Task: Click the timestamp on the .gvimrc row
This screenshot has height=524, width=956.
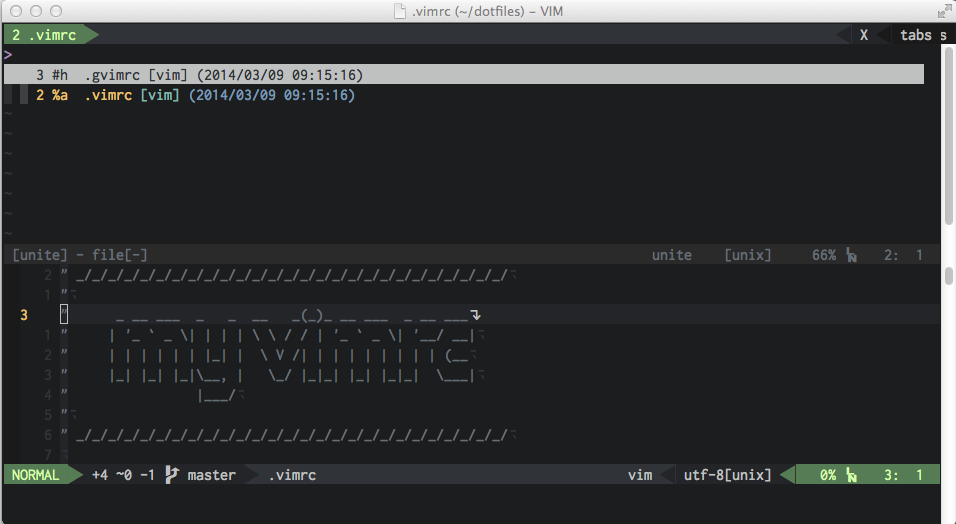Action: pos(280,75)
